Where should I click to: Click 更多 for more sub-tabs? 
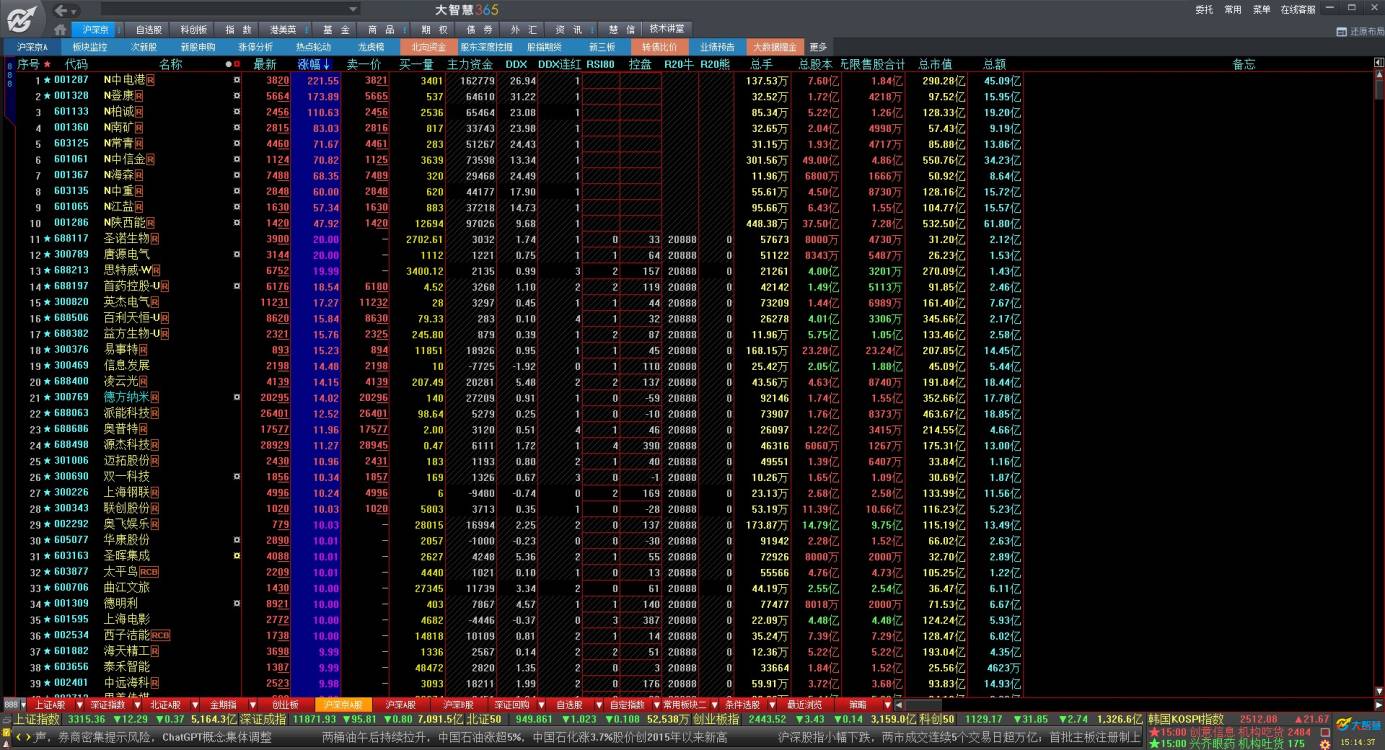click(818, 47)
